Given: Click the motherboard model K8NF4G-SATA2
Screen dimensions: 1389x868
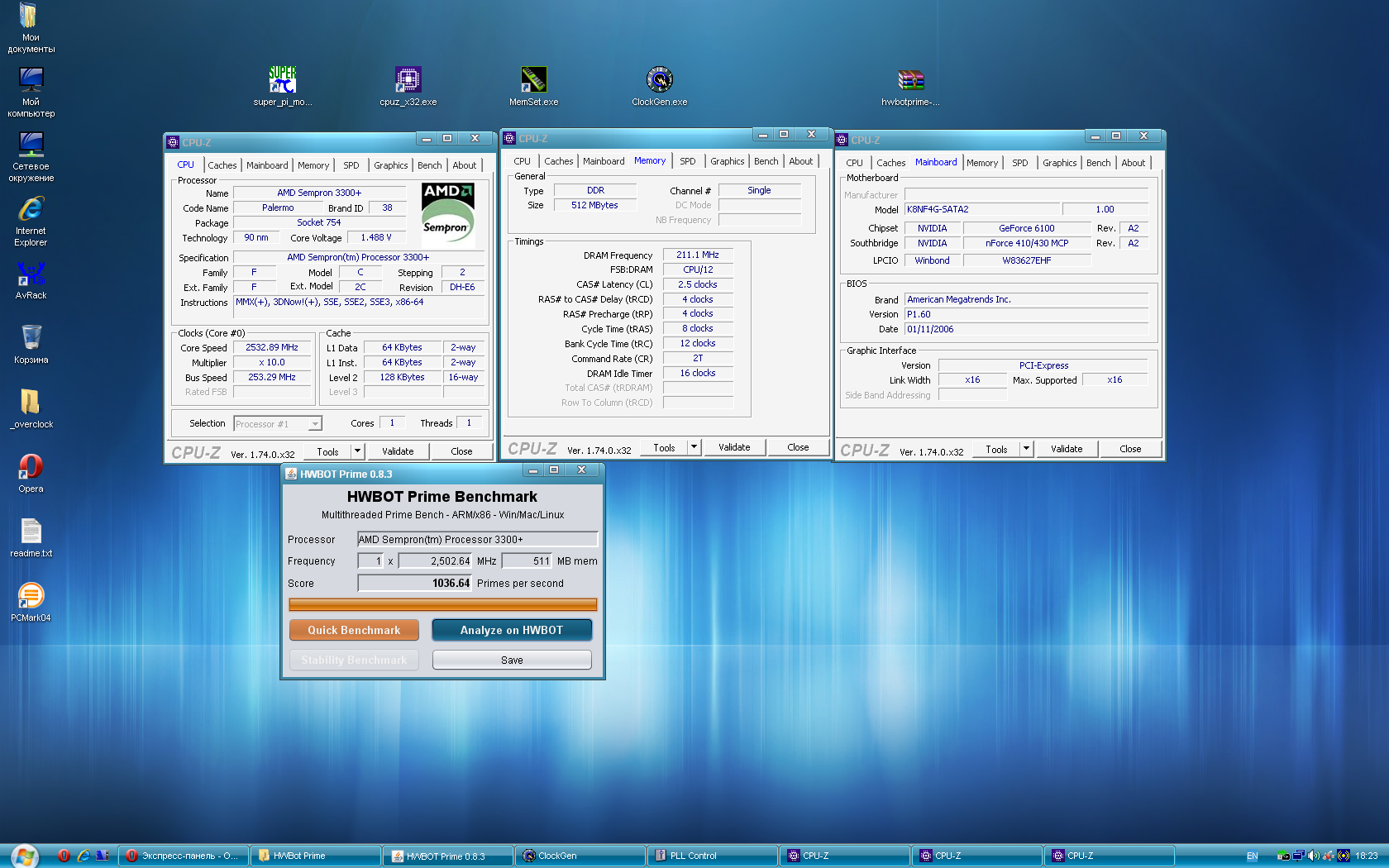Looking at the screenshot, I should click(x=981, y=209).
